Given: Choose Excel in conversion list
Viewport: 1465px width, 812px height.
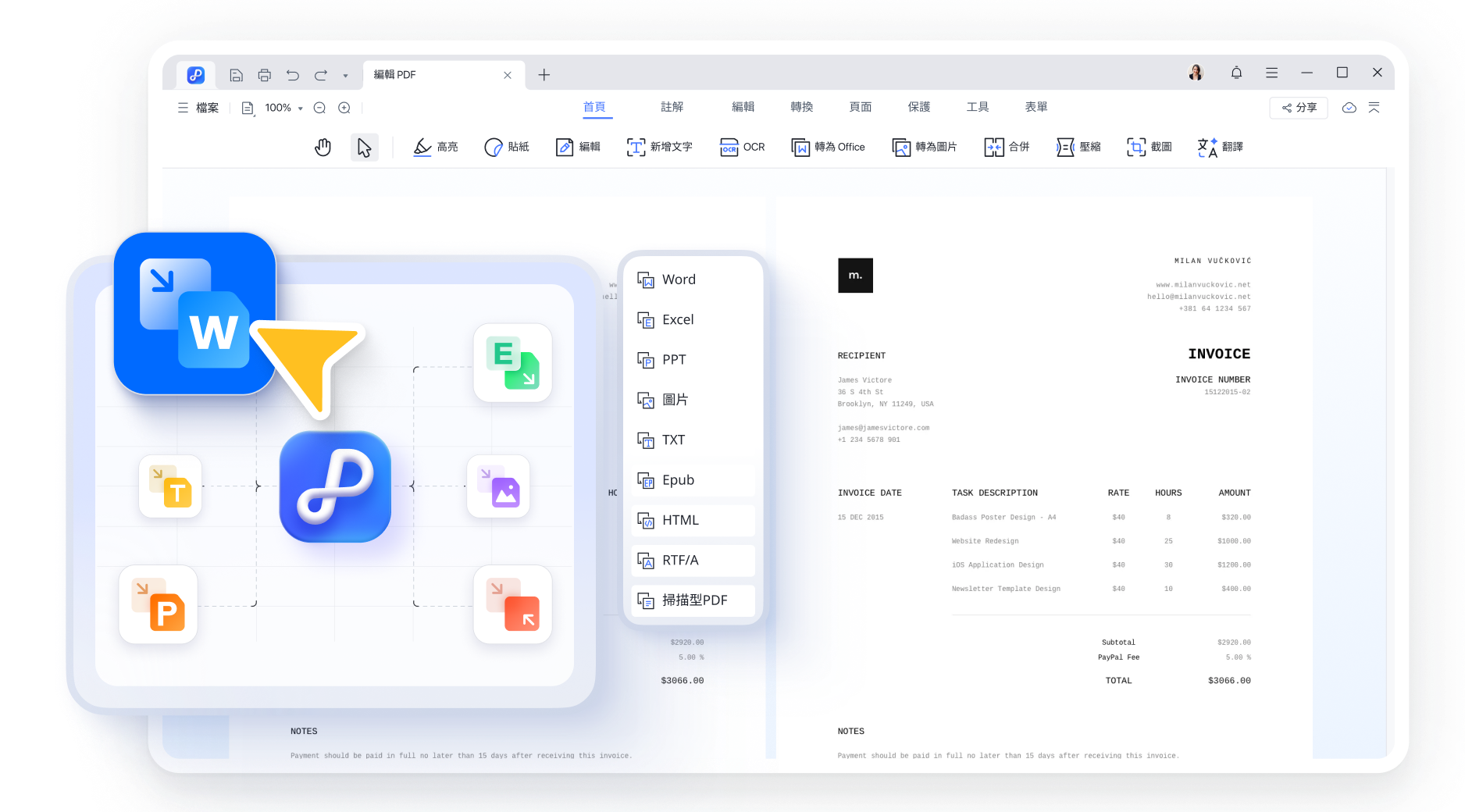Looking at the screenshot, I should click(693, 319).
